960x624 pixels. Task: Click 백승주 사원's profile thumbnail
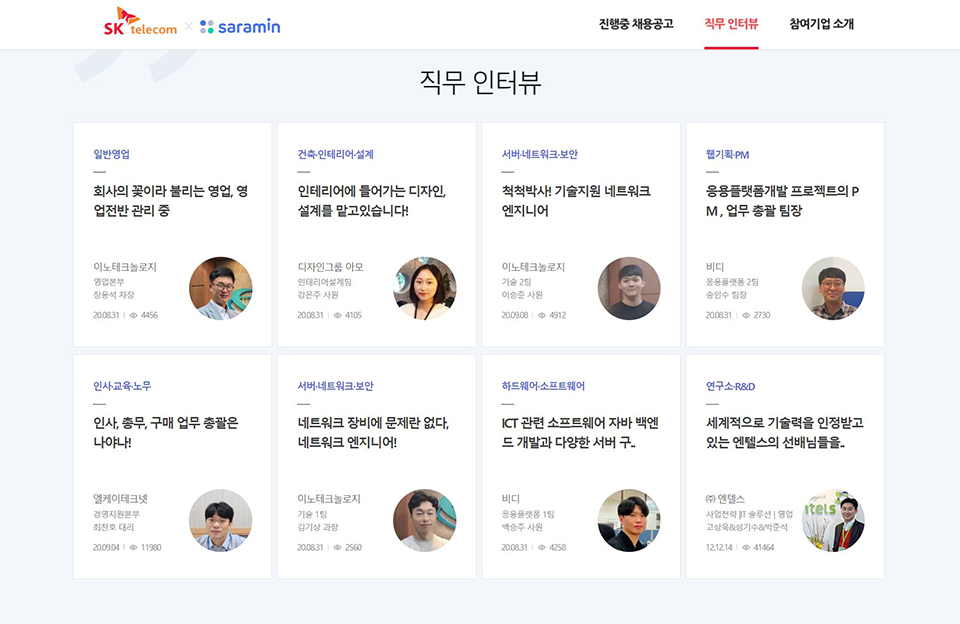pos(631,521)
